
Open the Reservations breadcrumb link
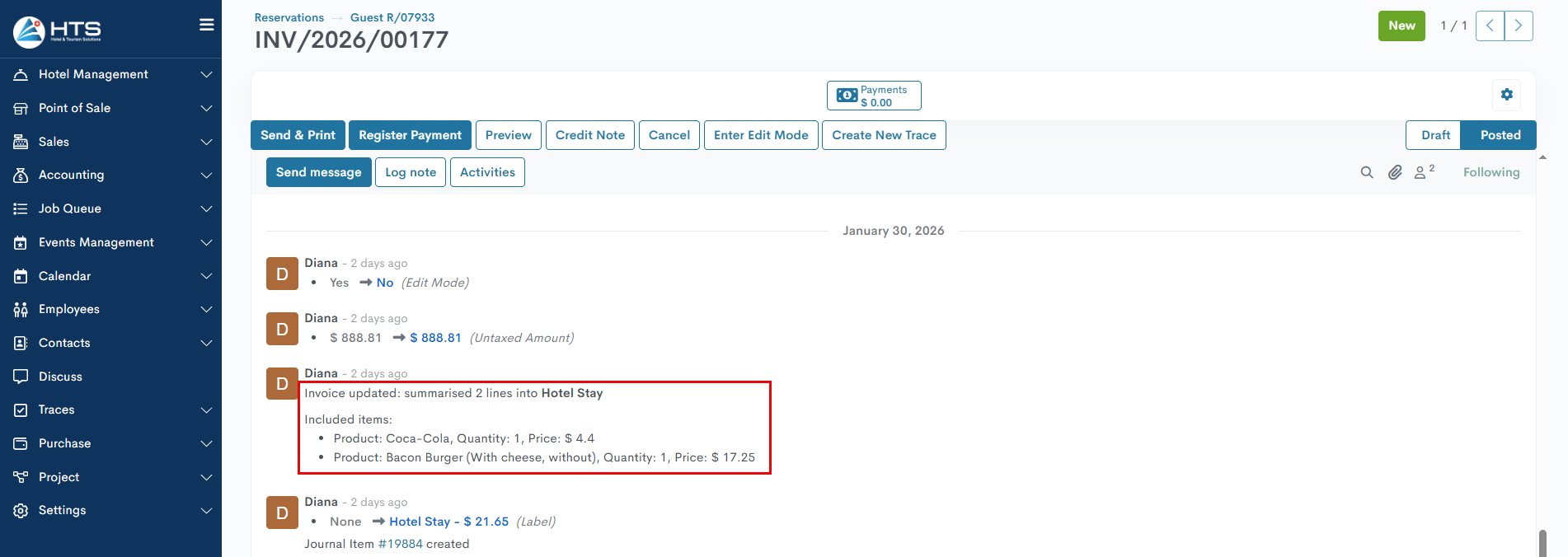point(289,17)
